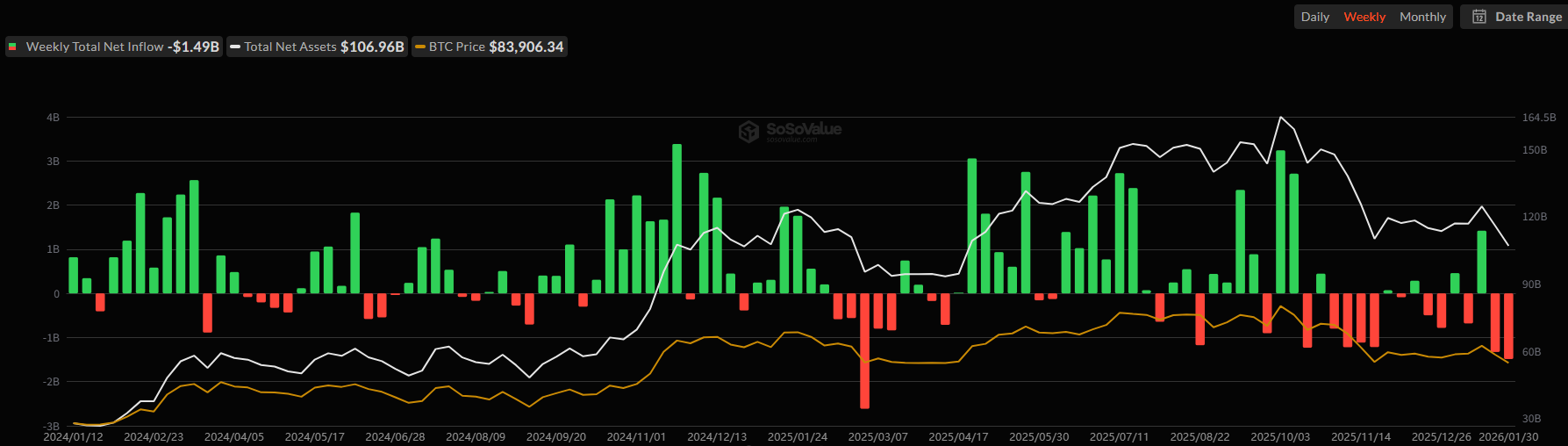Screen dimensions: 1568x446
Task: Toggle the Total Net Assets line series
Action: pos(318,47)
